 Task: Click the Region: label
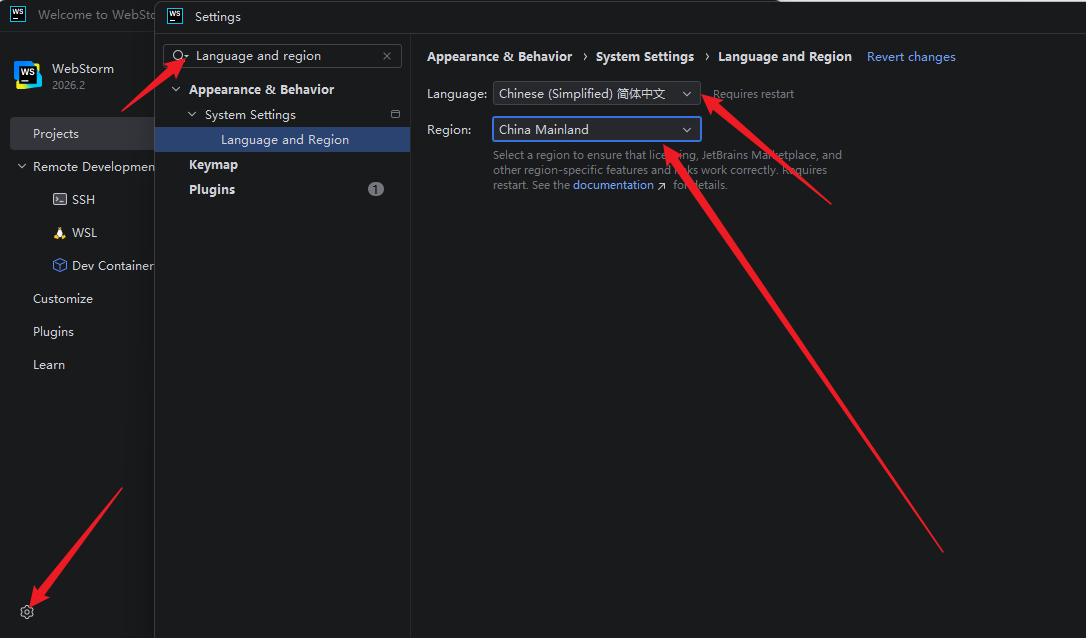coord(449,130)
